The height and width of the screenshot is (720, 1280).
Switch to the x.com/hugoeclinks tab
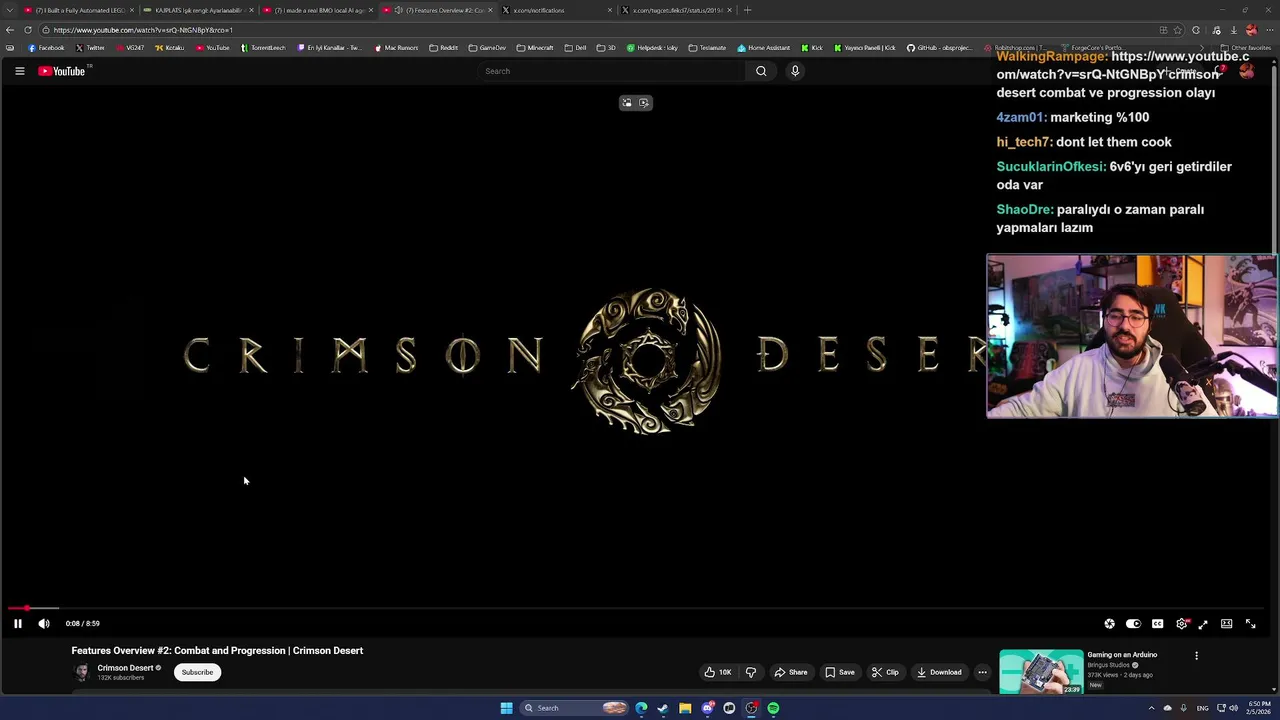[x=677, y=10]
